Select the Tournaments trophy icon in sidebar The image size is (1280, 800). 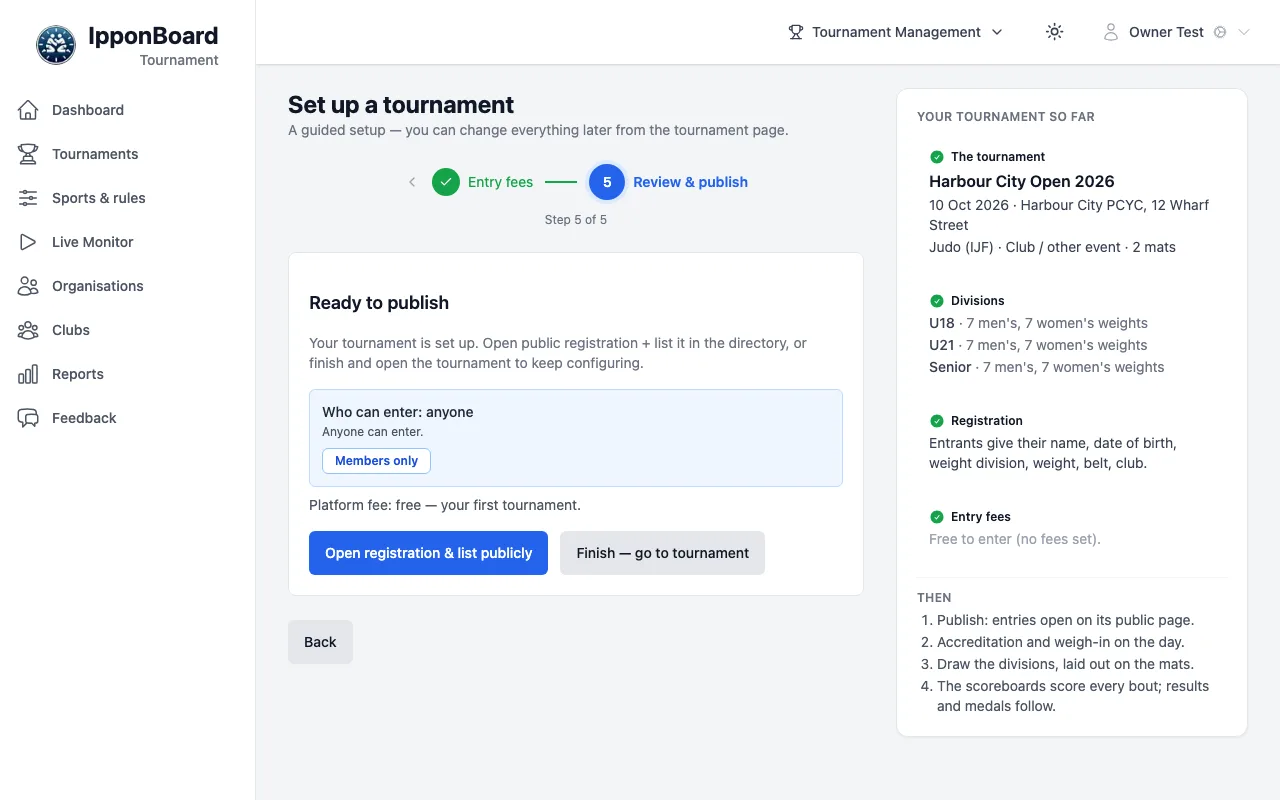click(x=28, y=154)
